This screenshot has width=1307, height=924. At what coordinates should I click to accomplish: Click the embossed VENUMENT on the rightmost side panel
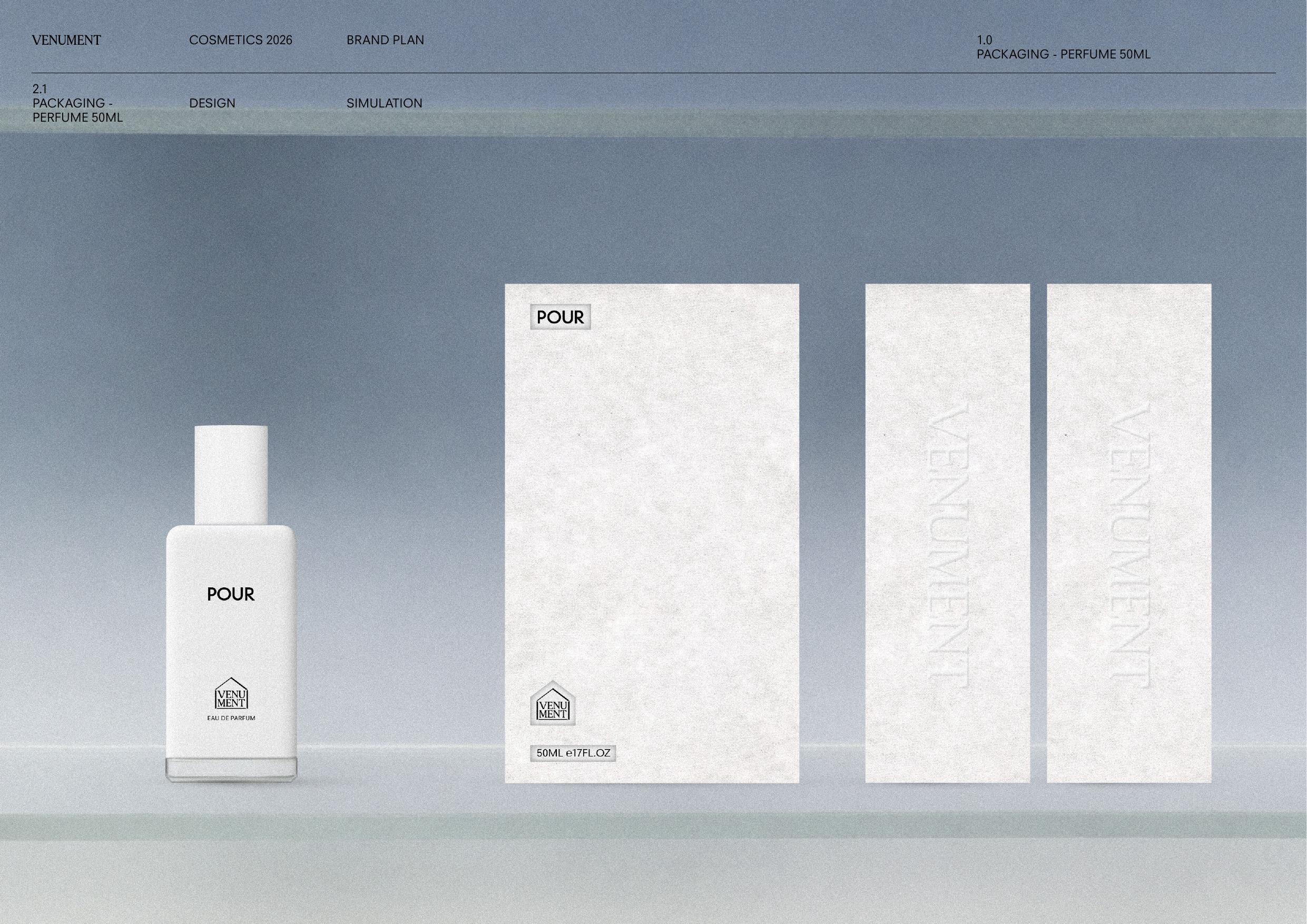pos(1130,546)
